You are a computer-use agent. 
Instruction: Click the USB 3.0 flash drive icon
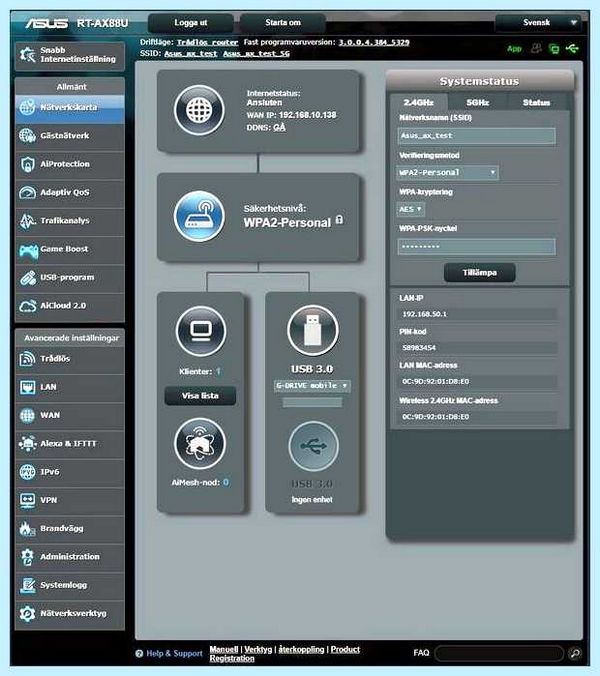312,330
